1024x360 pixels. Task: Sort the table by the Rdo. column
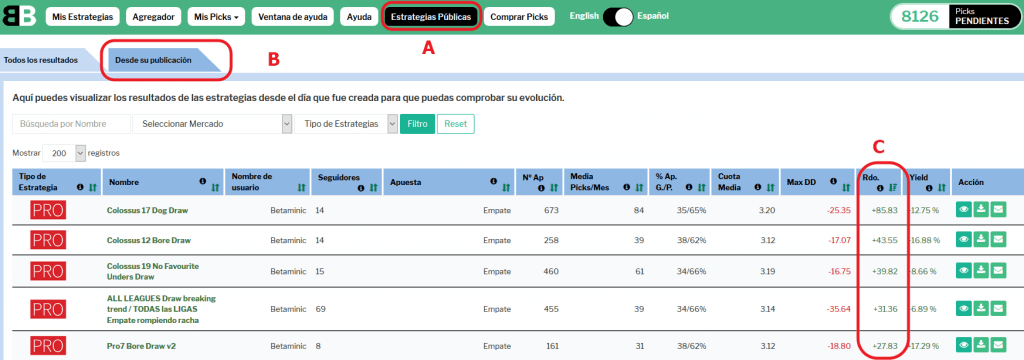click(x=894, y=188)
